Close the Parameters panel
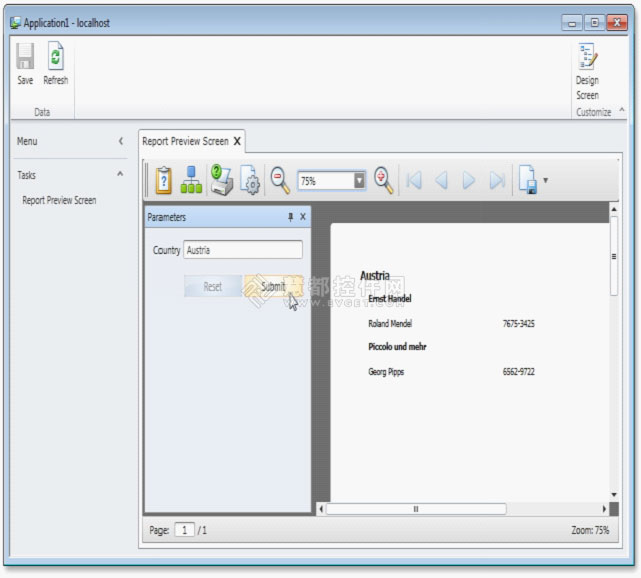641x578 pixels. tap(303, 217)
